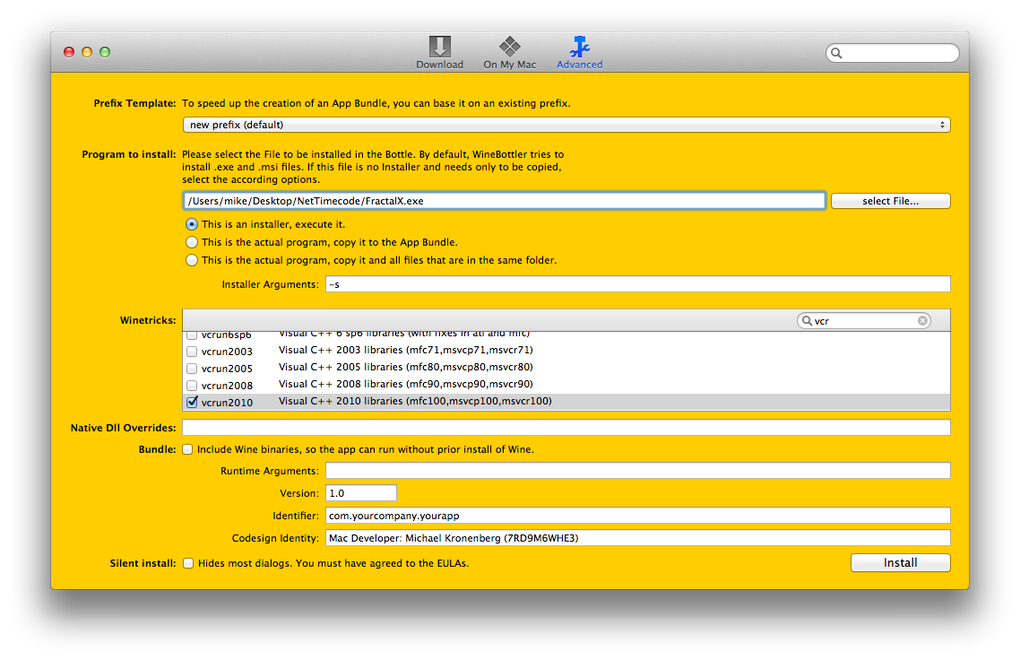This screenshot has height=660, width=1020.
Task: Click the program file path field
Action: point(504,201)
